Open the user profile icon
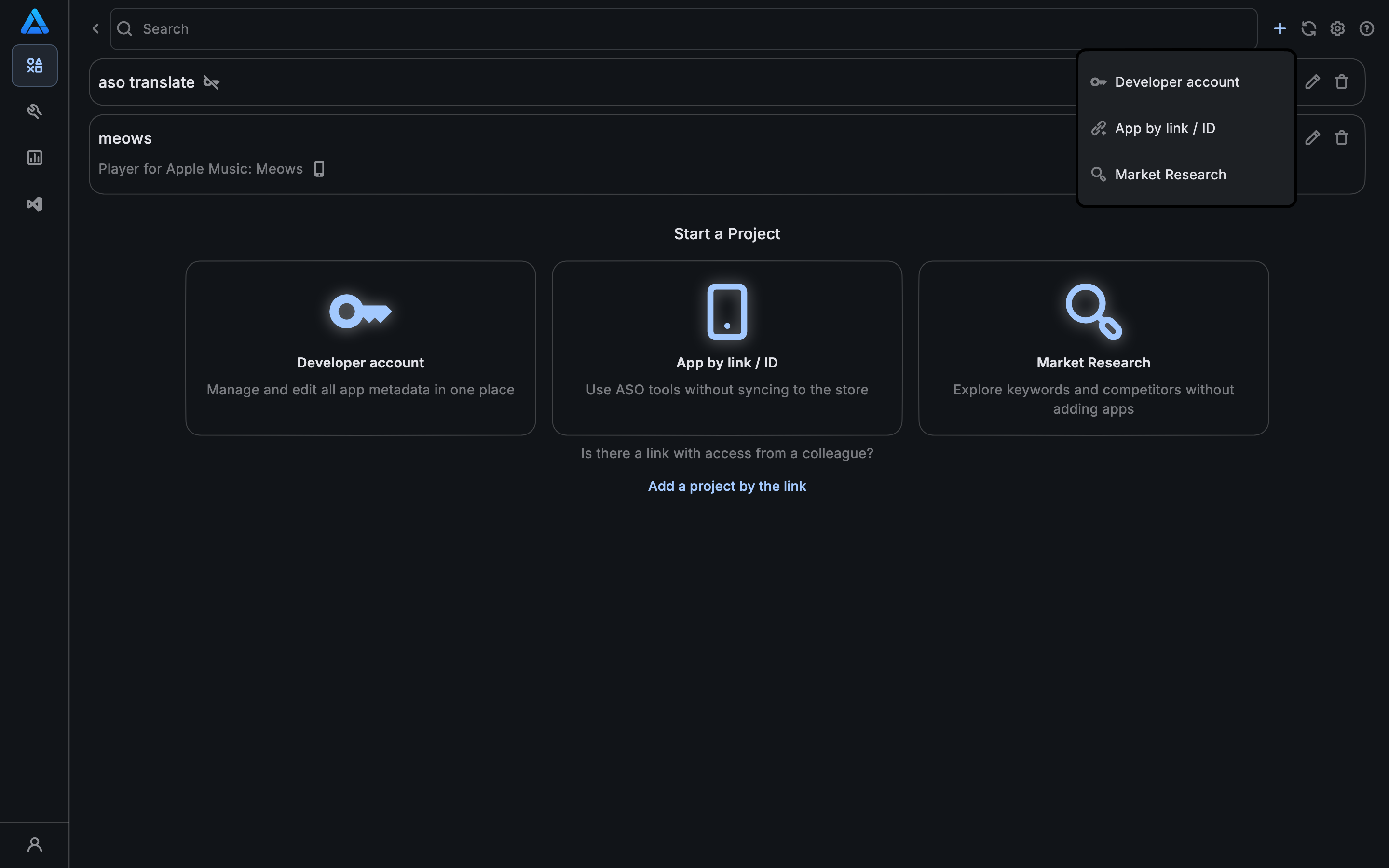The height and width of the screenshot is (868, 1389). point(34,844)
